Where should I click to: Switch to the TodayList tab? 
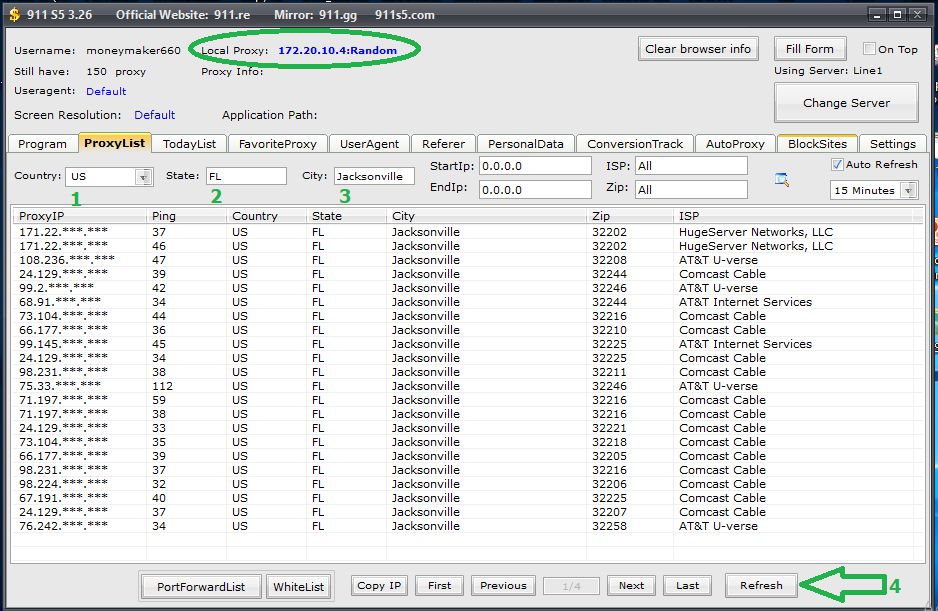[x=190, y=144]
